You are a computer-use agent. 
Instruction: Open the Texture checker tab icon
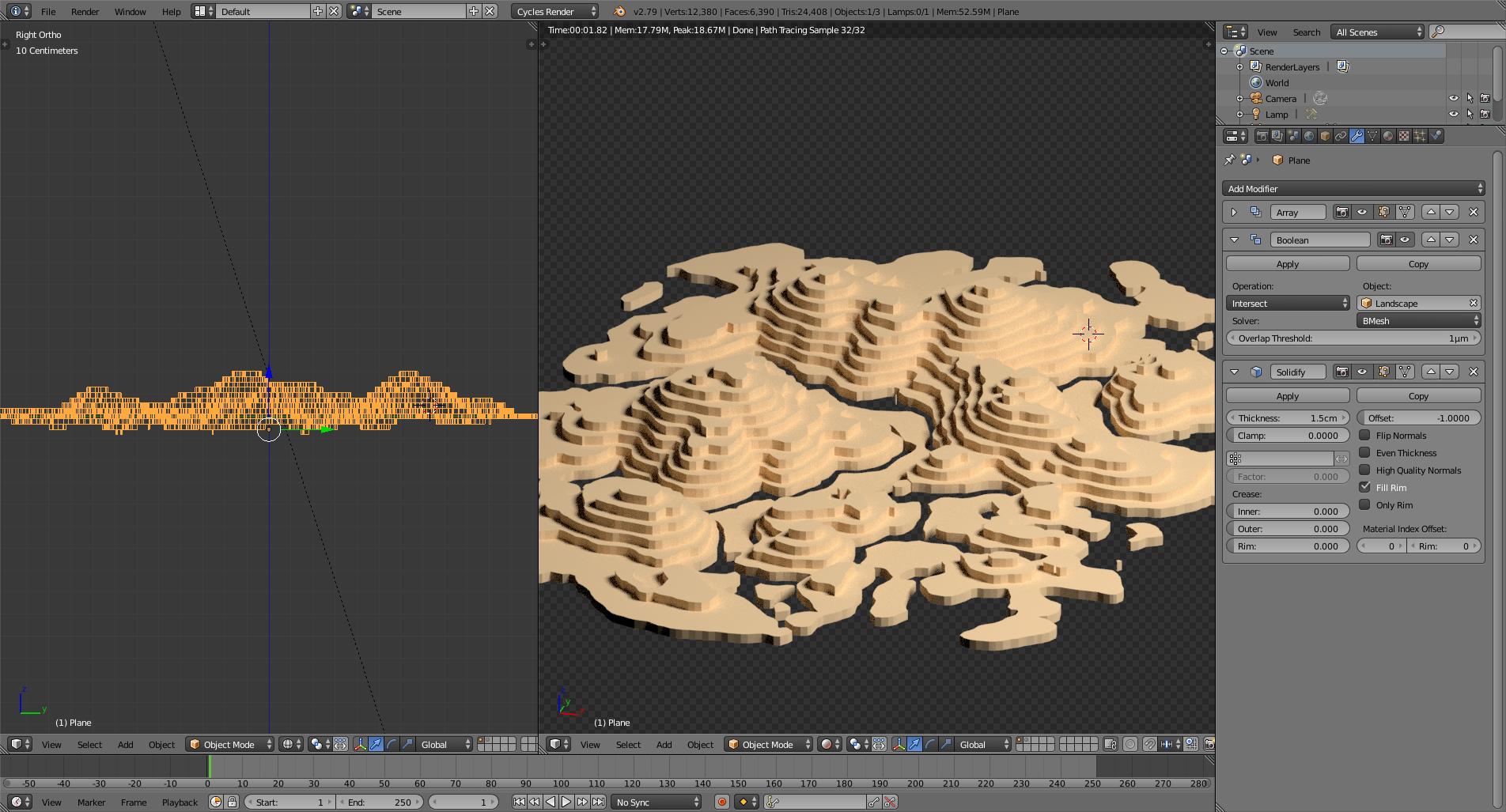point(1404,136)
